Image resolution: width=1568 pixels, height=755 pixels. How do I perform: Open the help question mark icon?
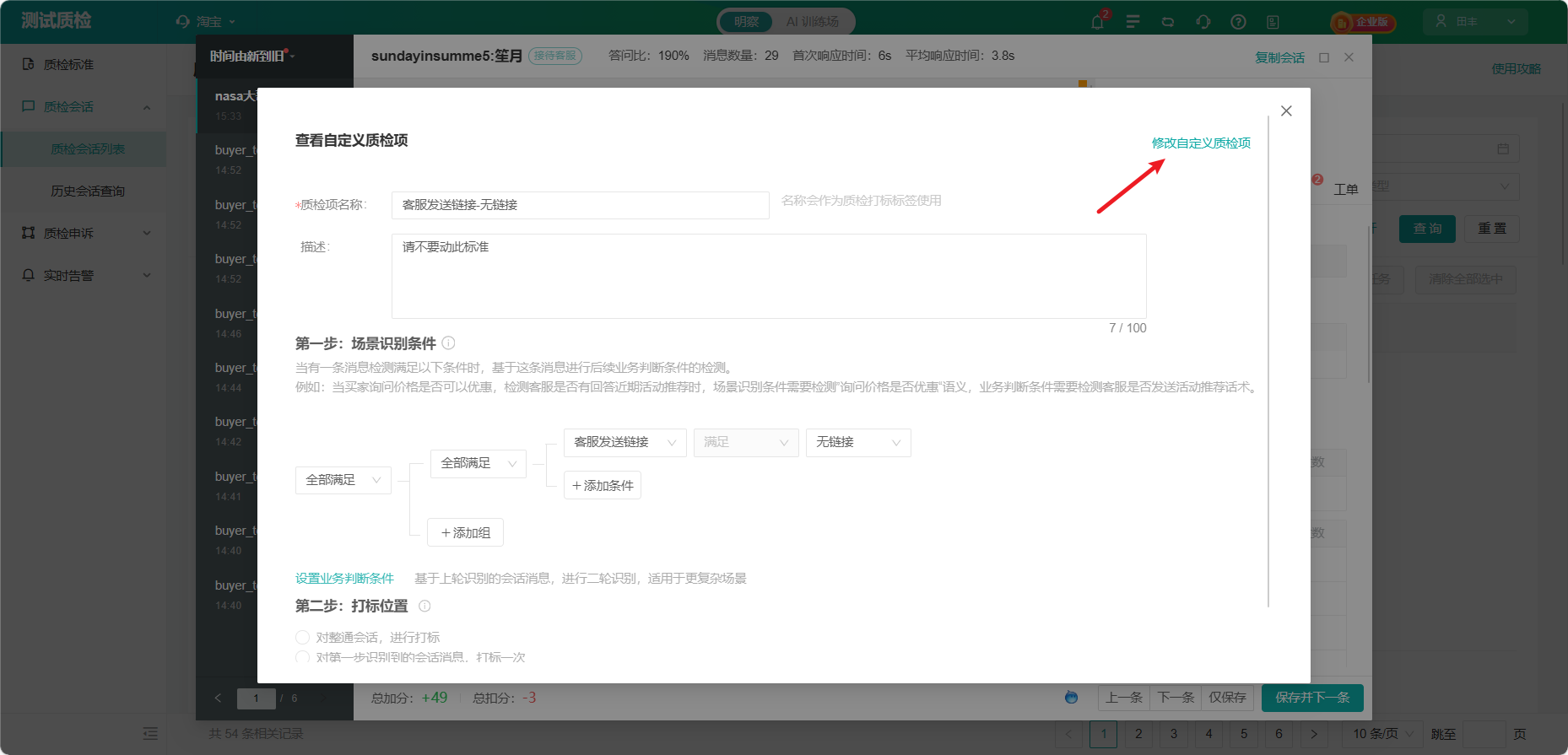1238,22
